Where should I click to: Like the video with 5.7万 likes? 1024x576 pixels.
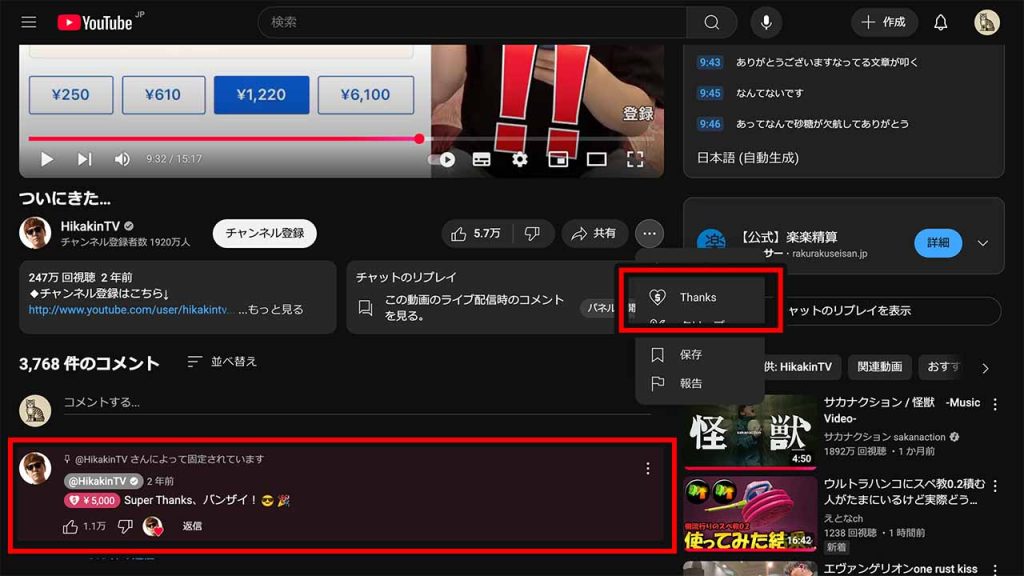pos(477,234)
